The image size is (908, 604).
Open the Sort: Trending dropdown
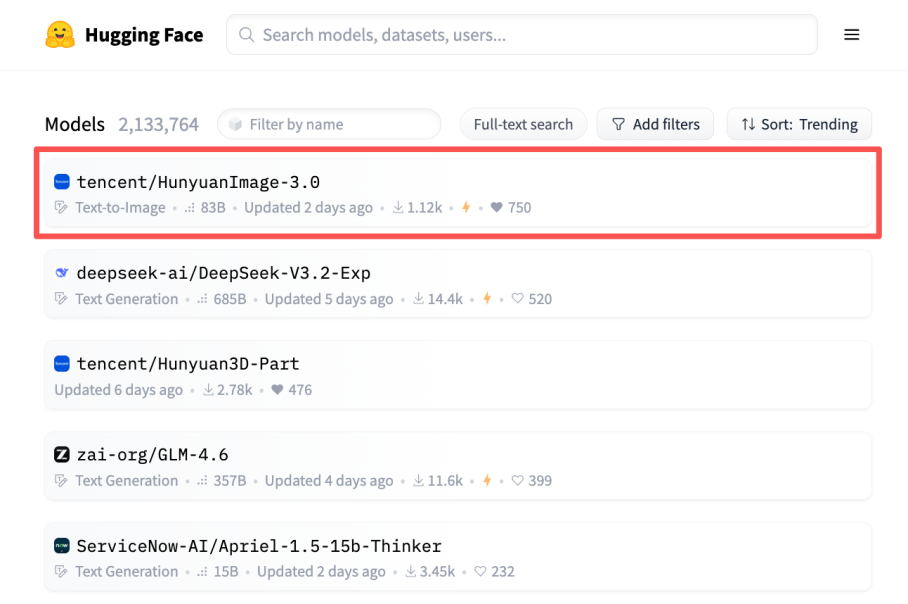(x=799, y=124)
